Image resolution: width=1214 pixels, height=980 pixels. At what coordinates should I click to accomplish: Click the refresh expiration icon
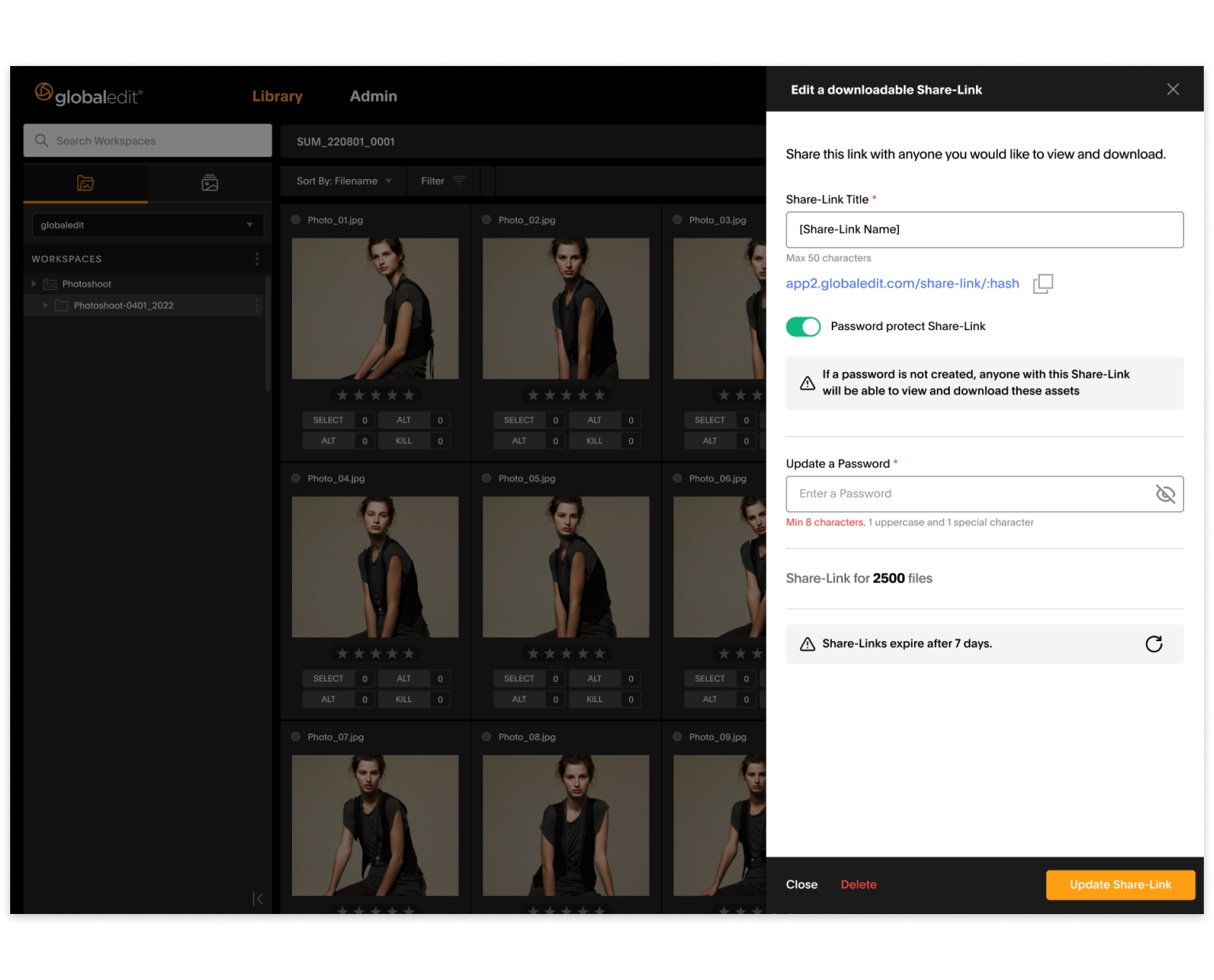(x=1154, y=644)
